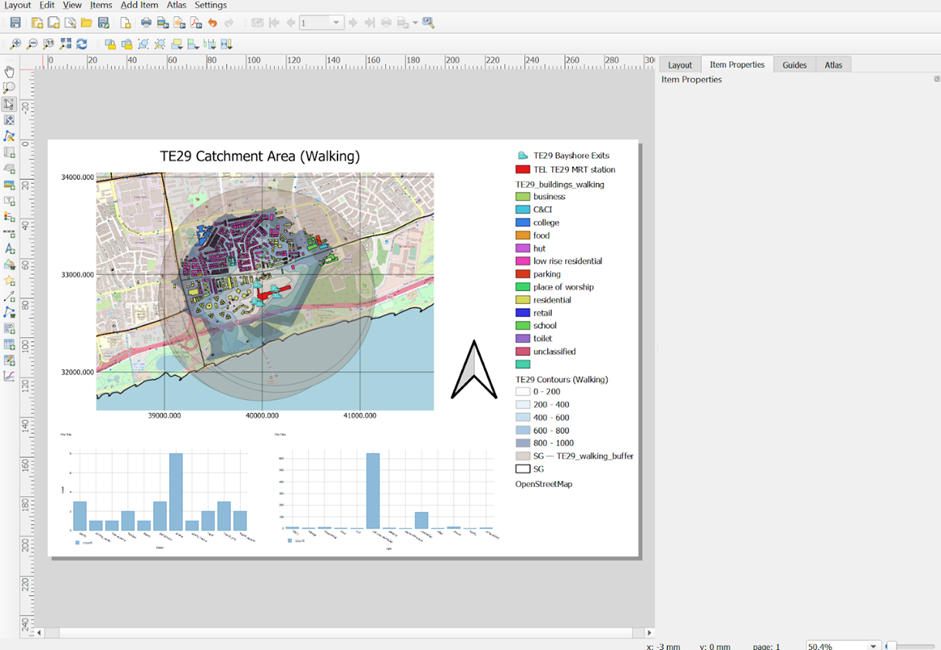The height and width of the screenshot is (650, 941).
Task: Open the atlas page number dropdown
Action: [x=336, y=23]
